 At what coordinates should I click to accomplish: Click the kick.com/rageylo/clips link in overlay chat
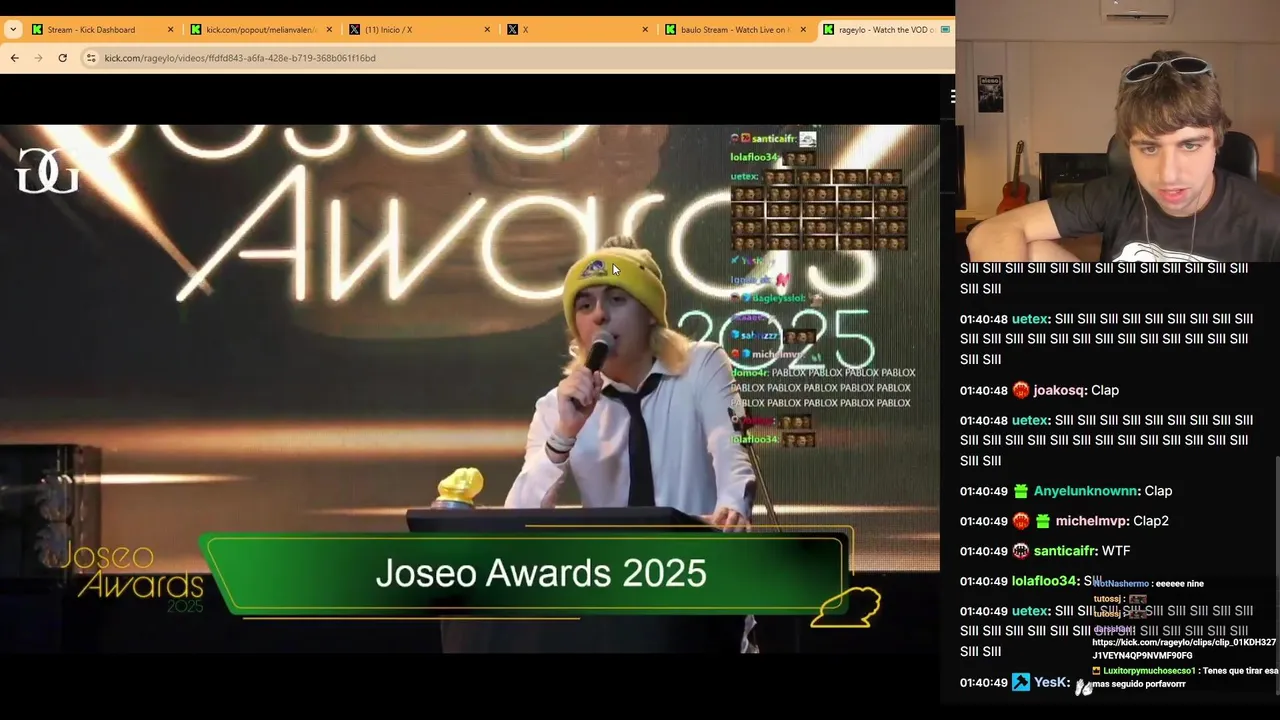click(x=1184, y=648)
